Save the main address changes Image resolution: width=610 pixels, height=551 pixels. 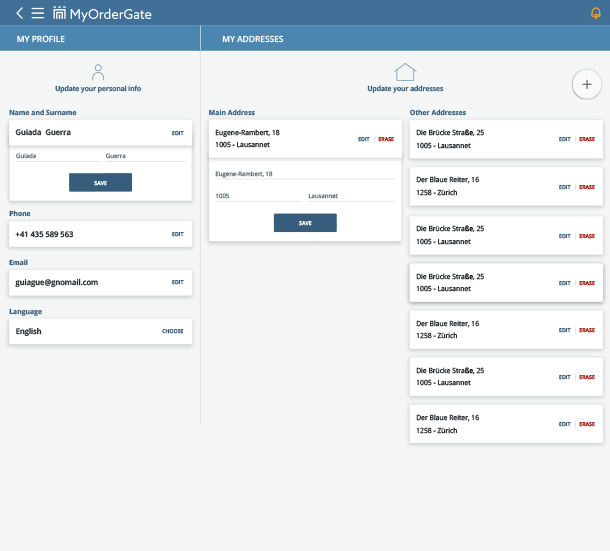(305, 223)
